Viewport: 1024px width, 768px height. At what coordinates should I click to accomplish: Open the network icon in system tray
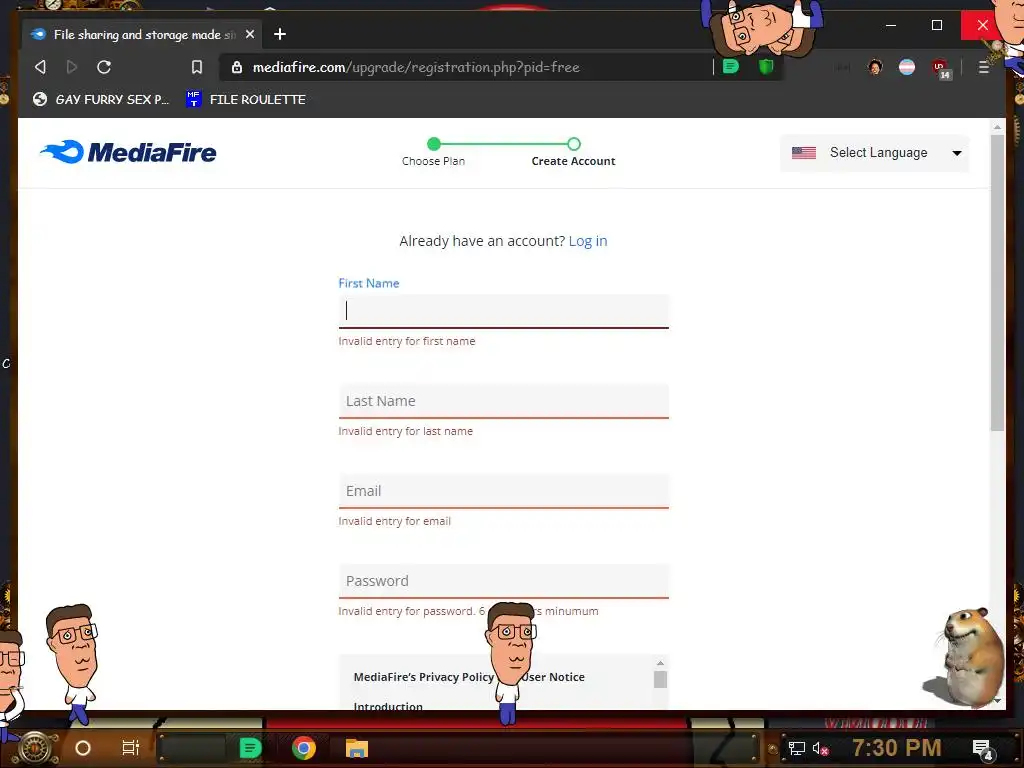[796, 748]
